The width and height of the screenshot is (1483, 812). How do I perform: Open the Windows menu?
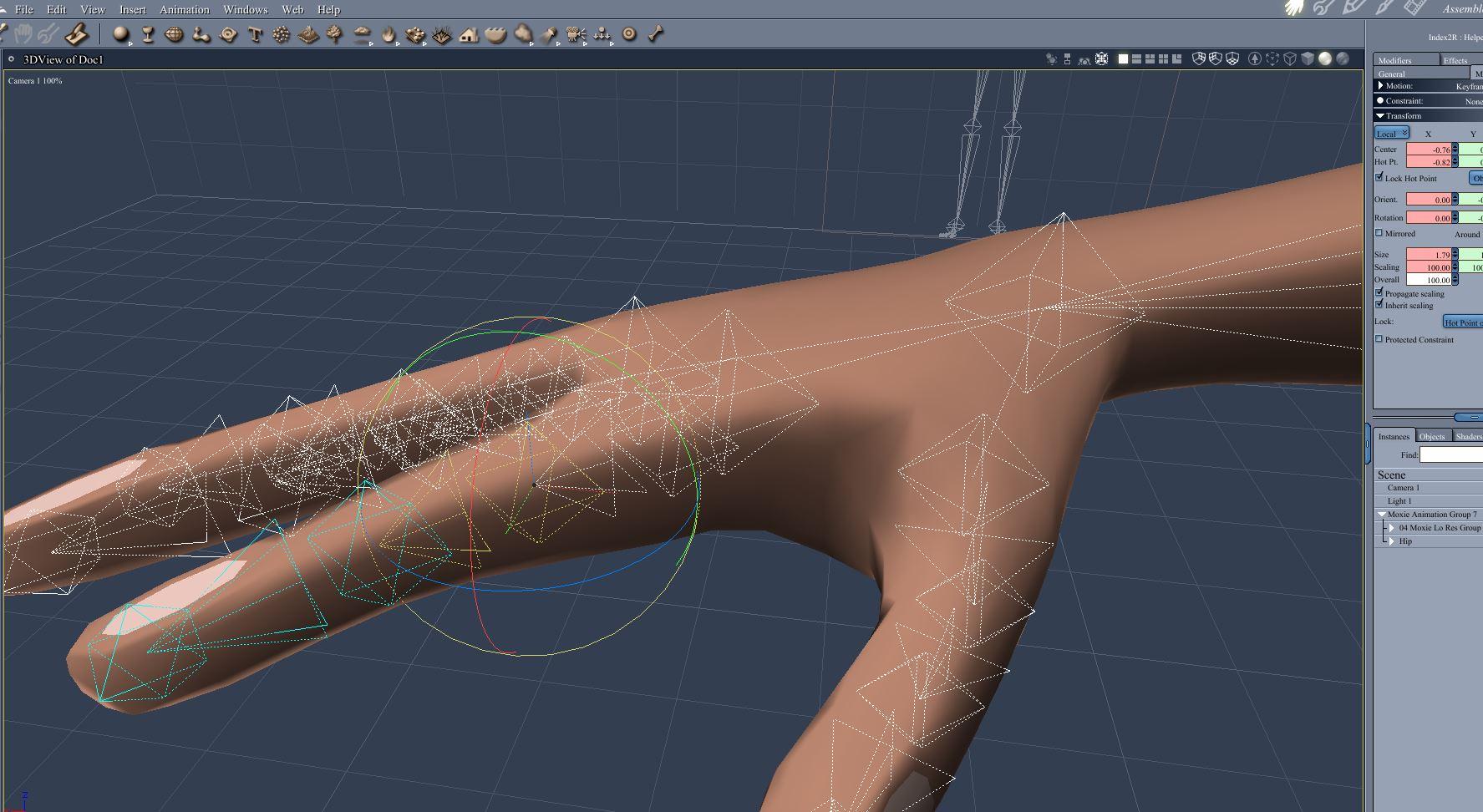pyautogui.click(x=246, y=9)
